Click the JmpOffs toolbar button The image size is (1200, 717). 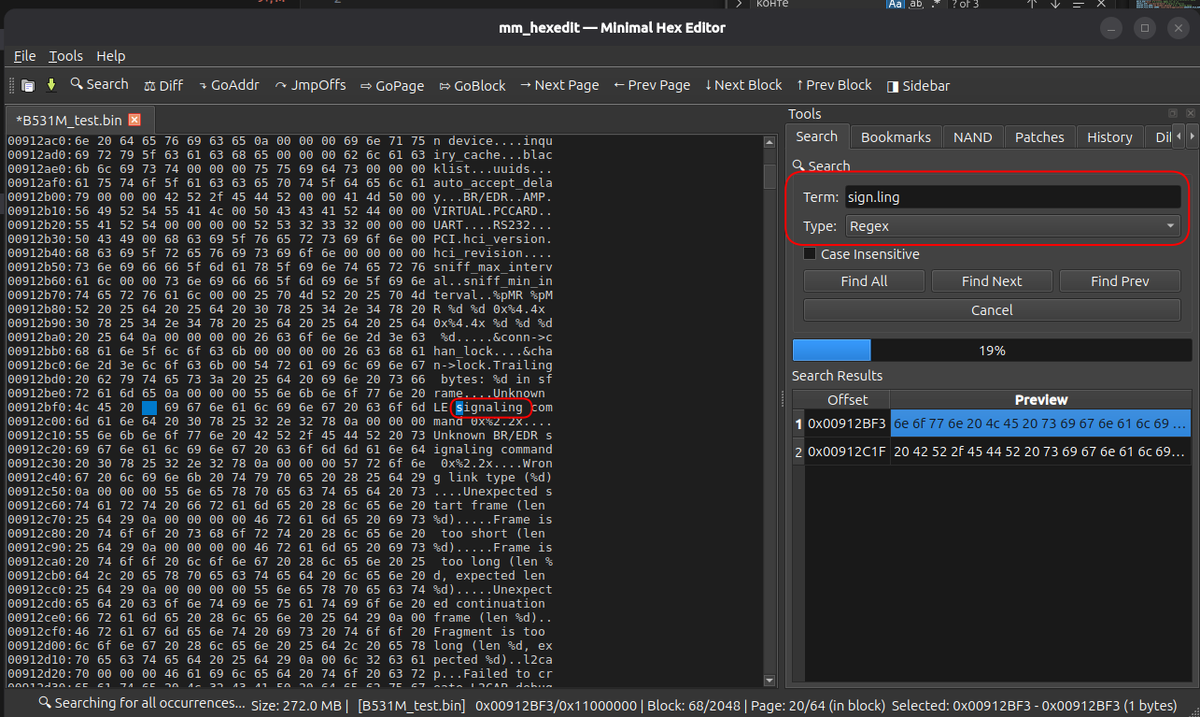click(310, 85)
